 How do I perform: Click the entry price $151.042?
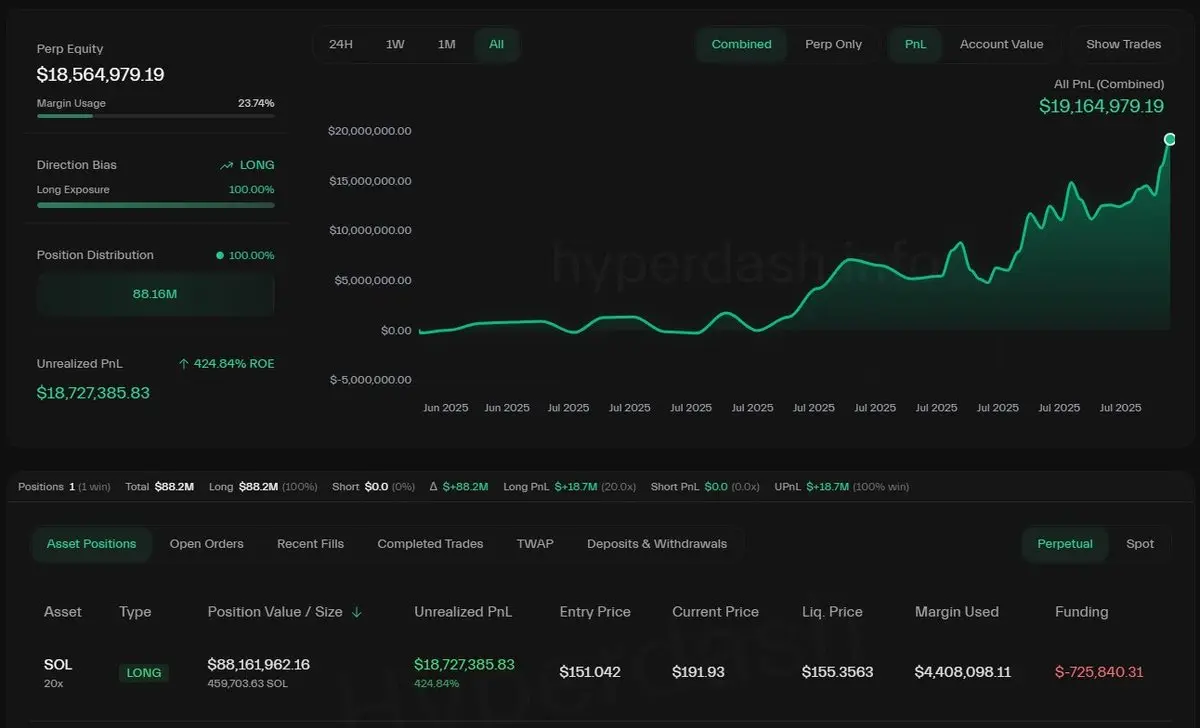[x=590, y=672]
